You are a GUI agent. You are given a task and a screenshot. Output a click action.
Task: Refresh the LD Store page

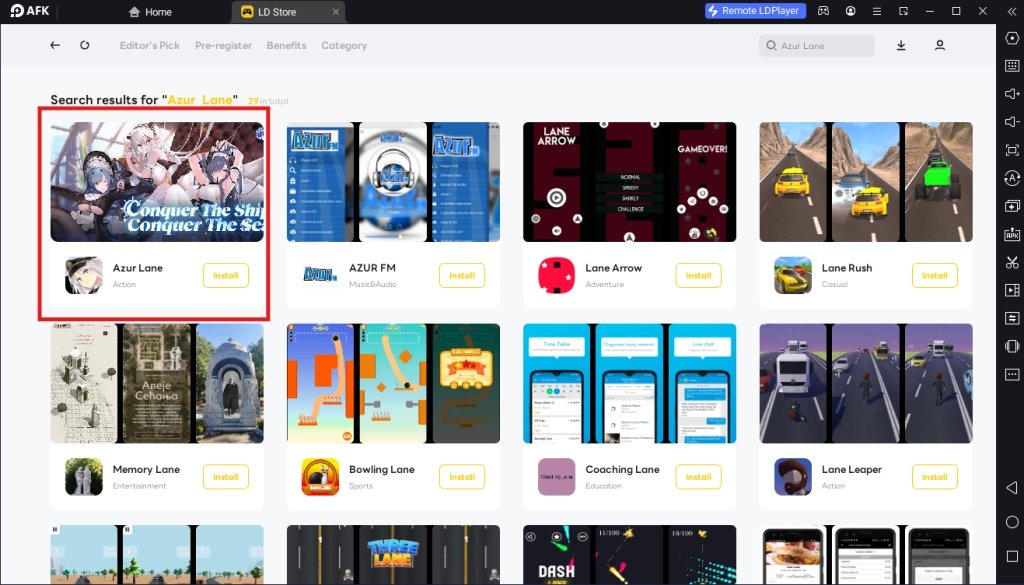[x=85, y=46]
